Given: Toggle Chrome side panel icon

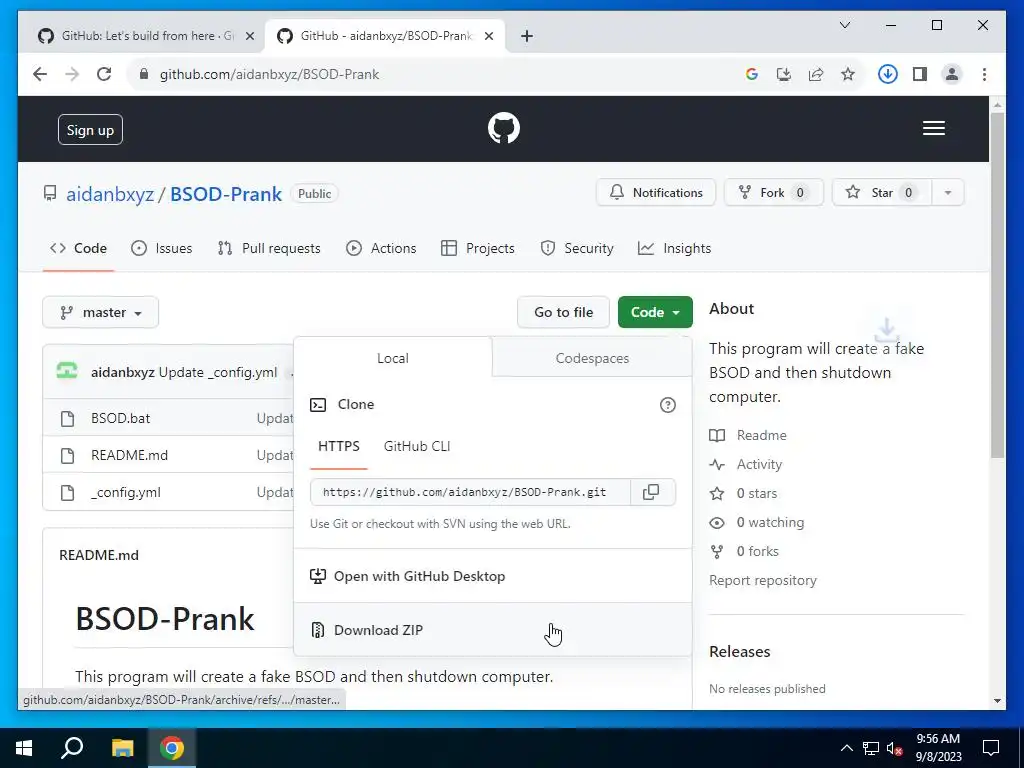Looking at the screenshot, I should coord(920,74).
